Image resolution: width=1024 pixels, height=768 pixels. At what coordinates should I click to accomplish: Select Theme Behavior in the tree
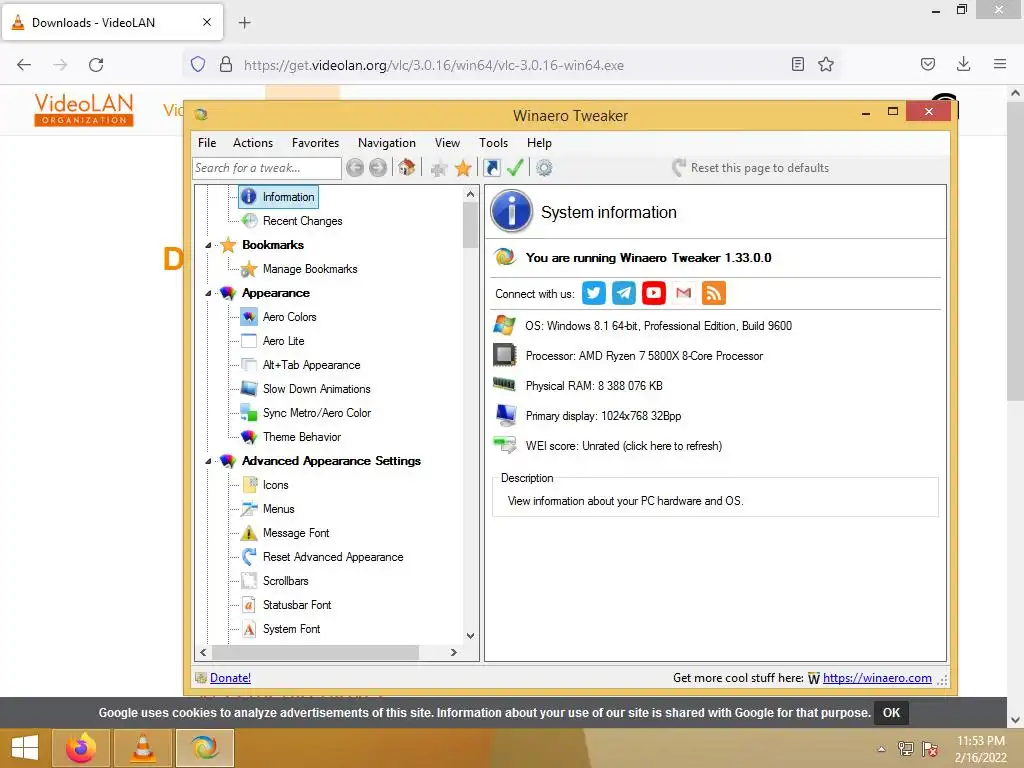point(302,437)
